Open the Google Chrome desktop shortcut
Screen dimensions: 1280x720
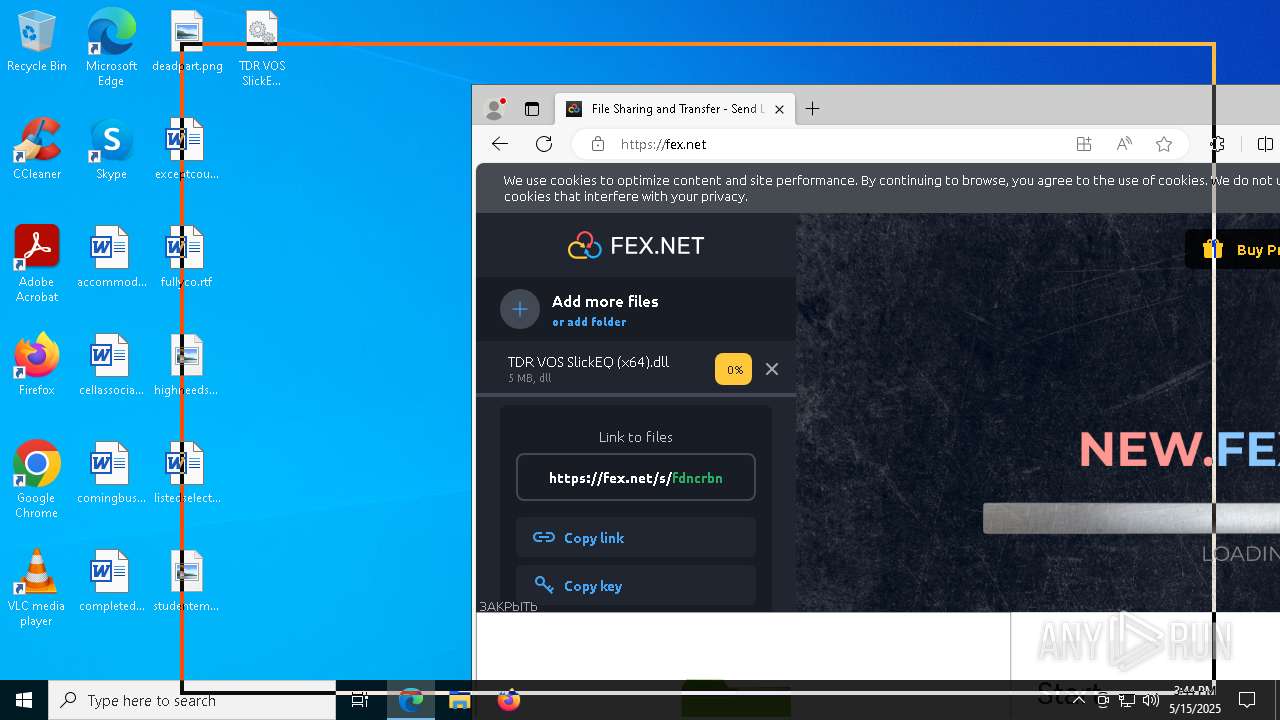tap(37, 480)
